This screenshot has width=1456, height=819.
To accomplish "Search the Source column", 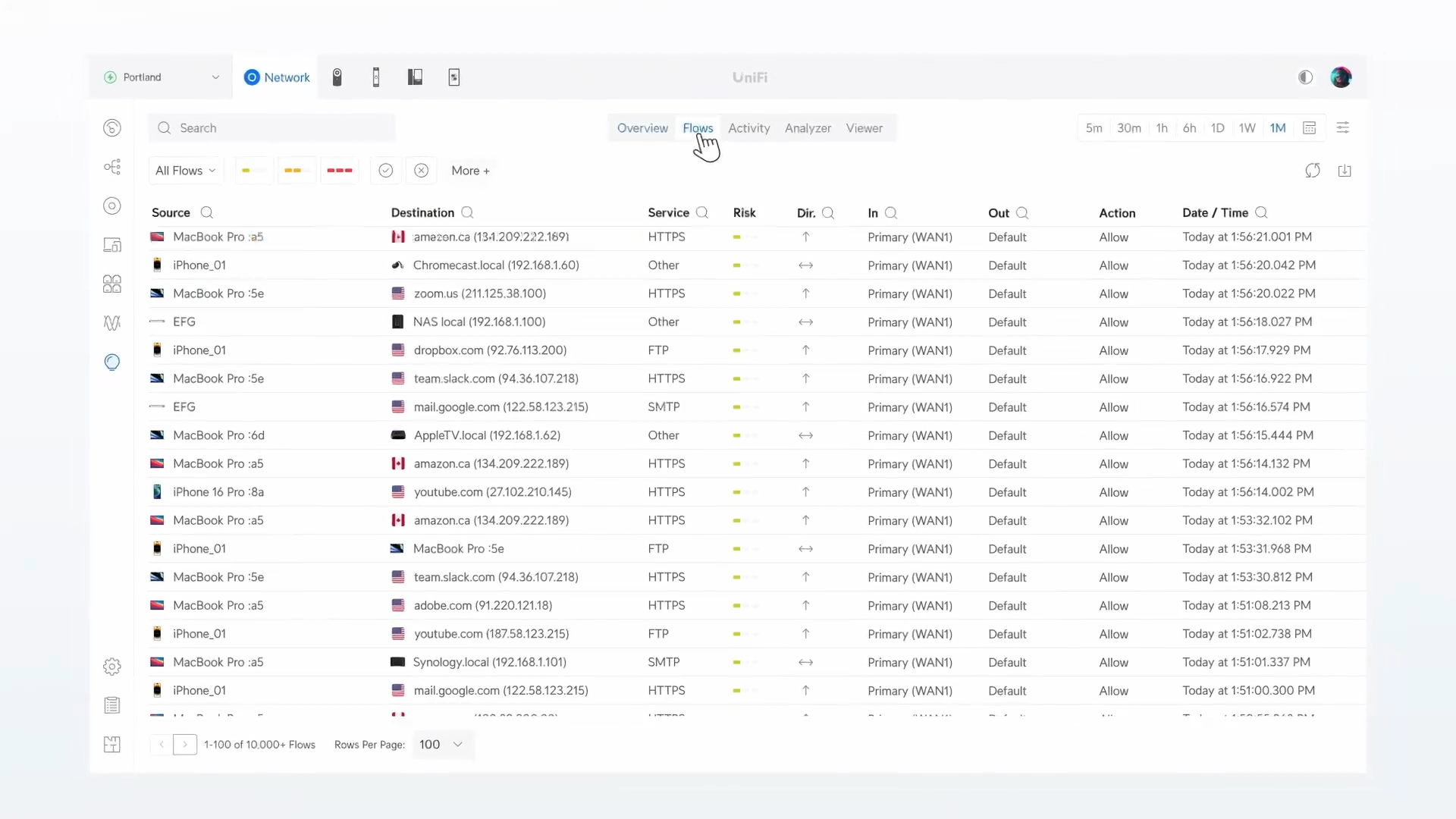I will point(206,213).
